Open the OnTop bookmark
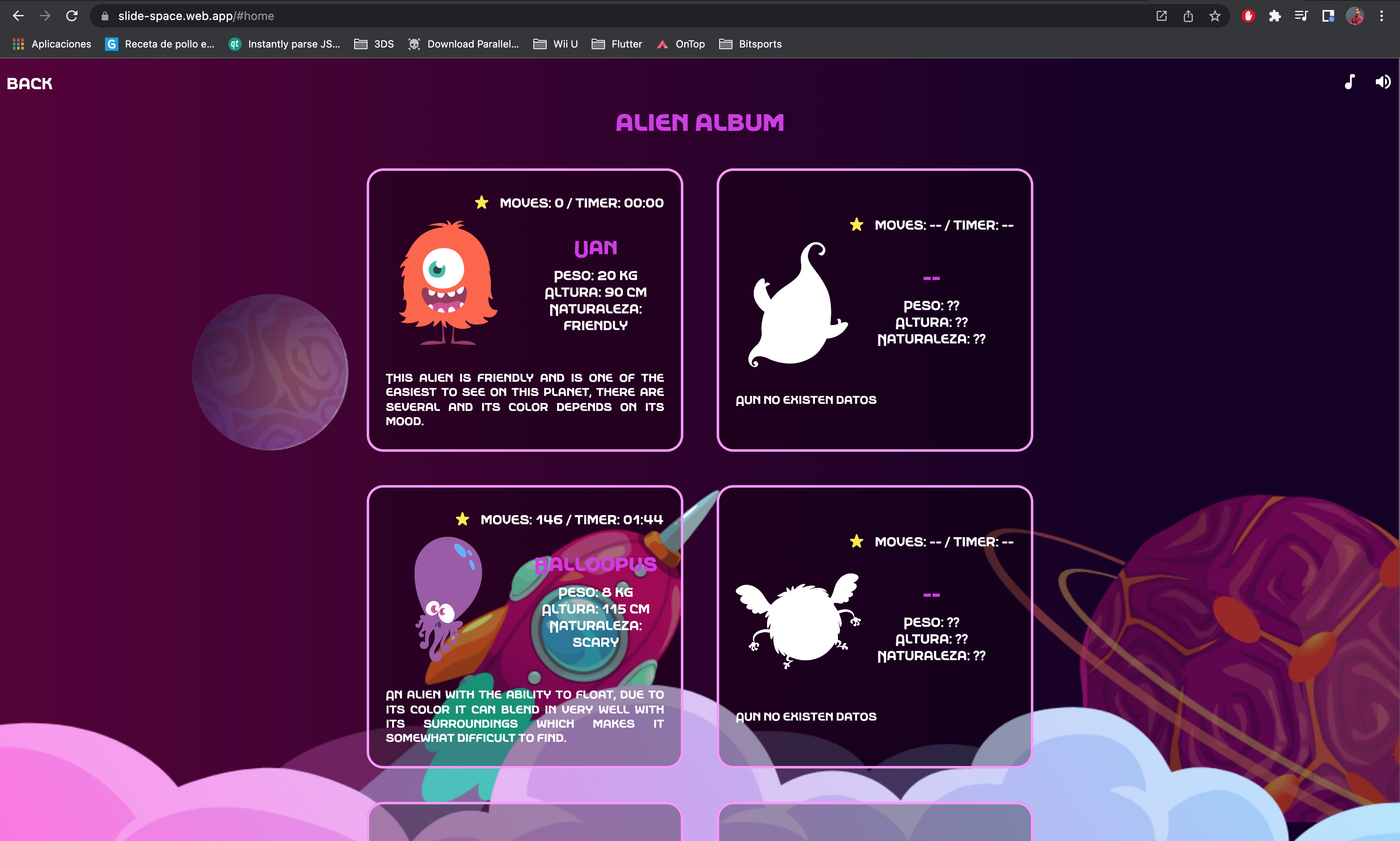The height and width of the screenshot is (841, 1400). tap(680, 44)
